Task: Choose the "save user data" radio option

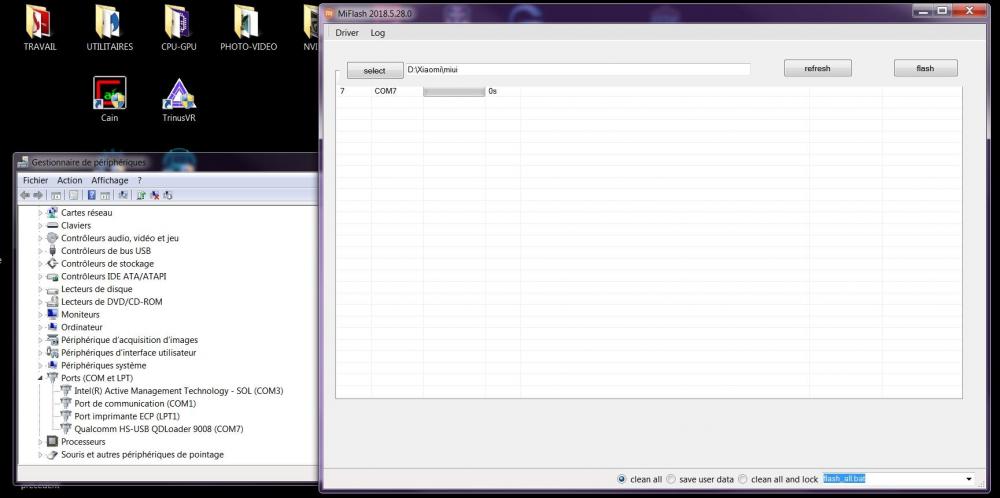Action: [671, 479]
